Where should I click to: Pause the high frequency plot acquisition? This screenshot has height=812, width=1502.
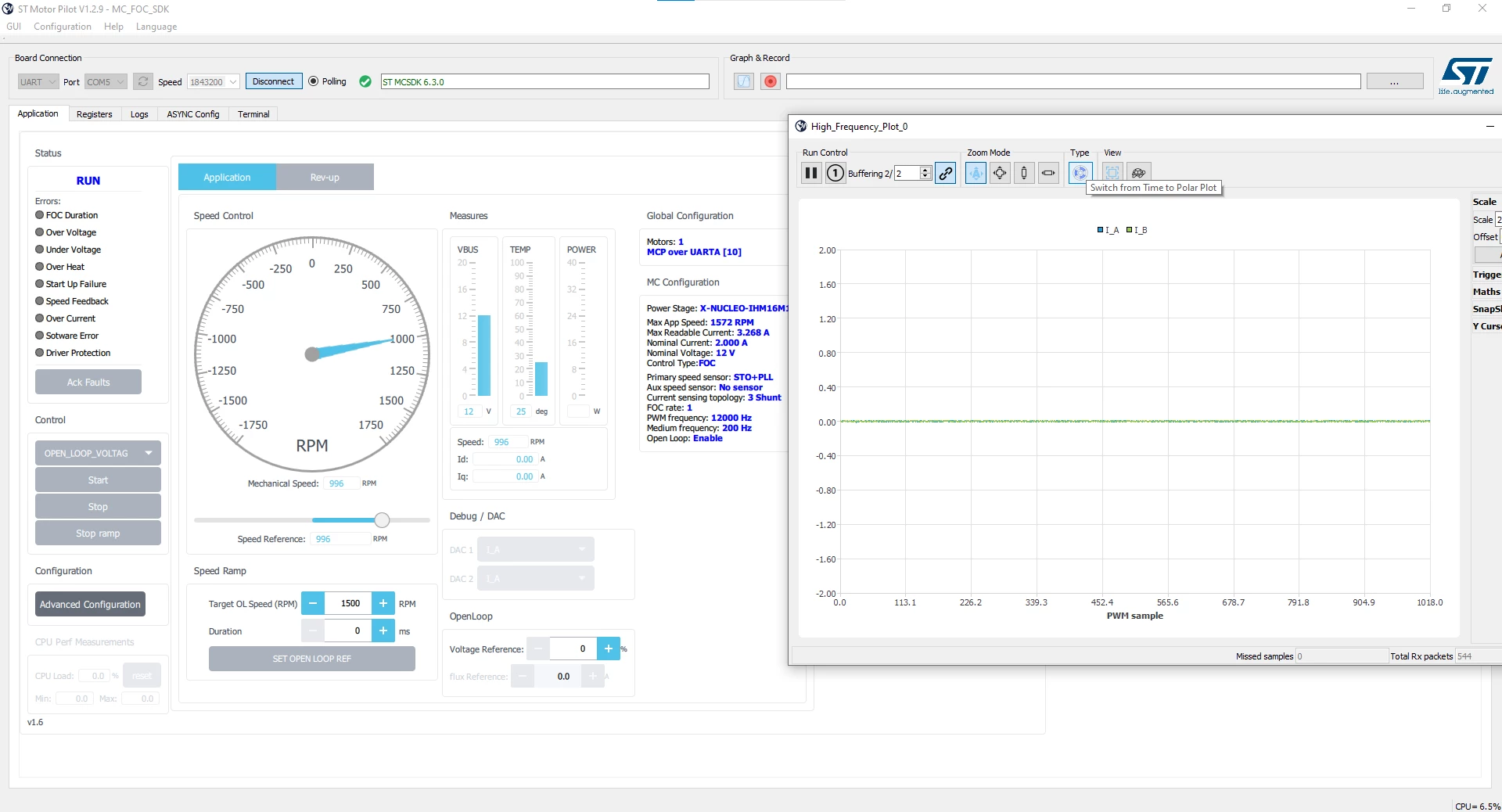pyautogui.click(x=811, y=173)
